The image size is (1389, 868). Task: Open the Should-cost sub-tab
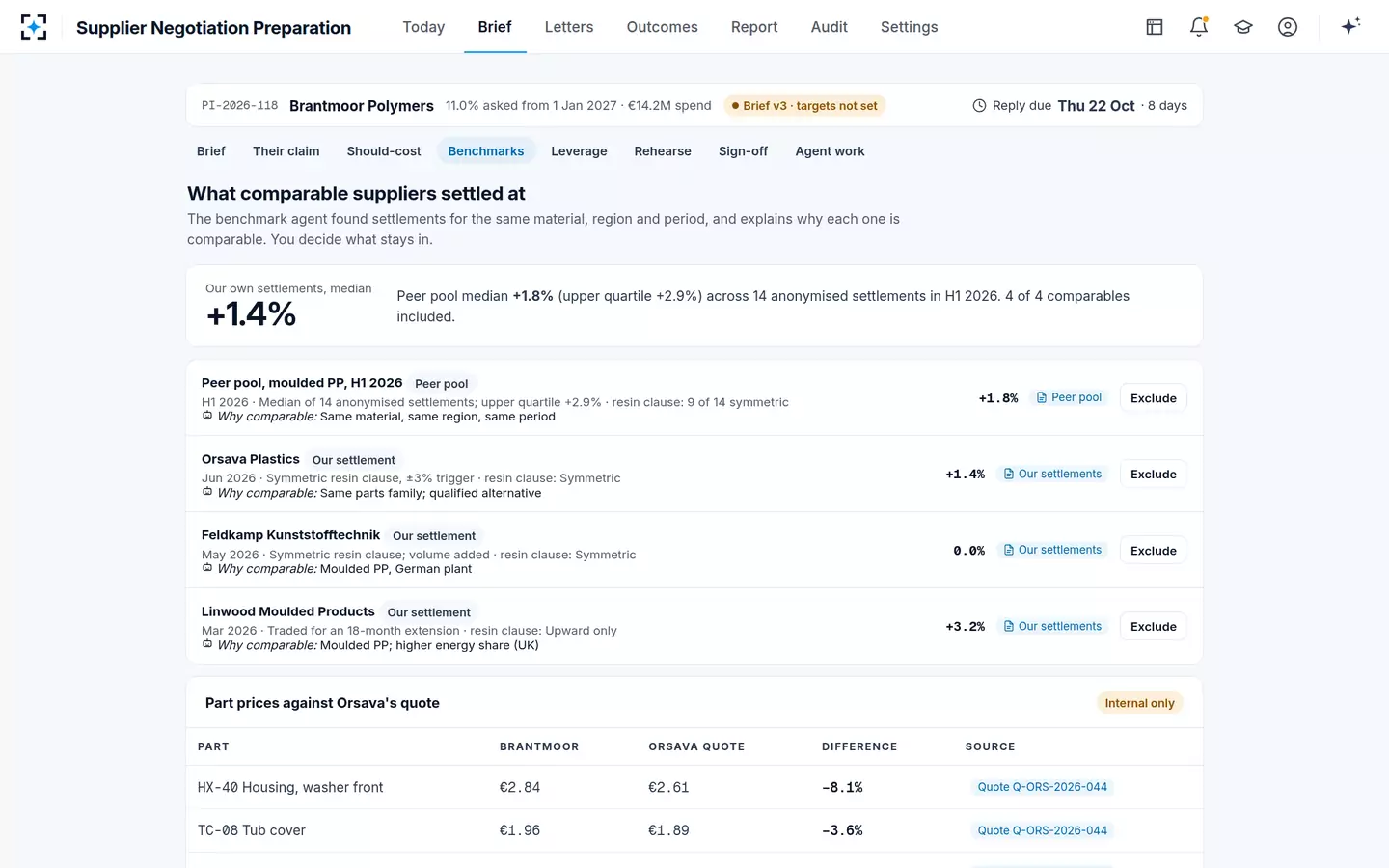coord(384,151)
